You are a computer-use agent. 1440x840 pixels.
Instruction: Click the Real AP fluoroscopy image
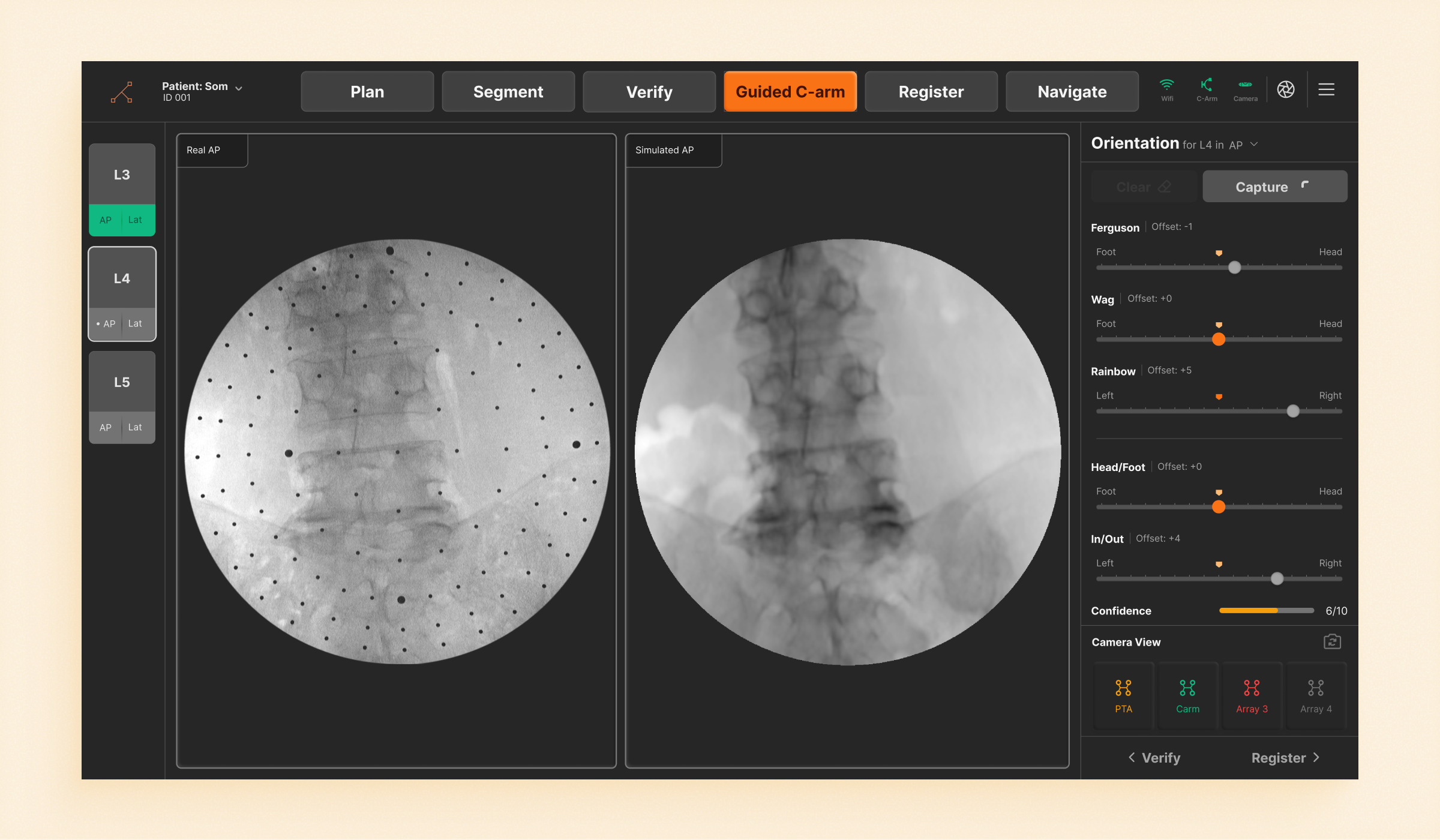pyautogui.click(x=397, y=452)
